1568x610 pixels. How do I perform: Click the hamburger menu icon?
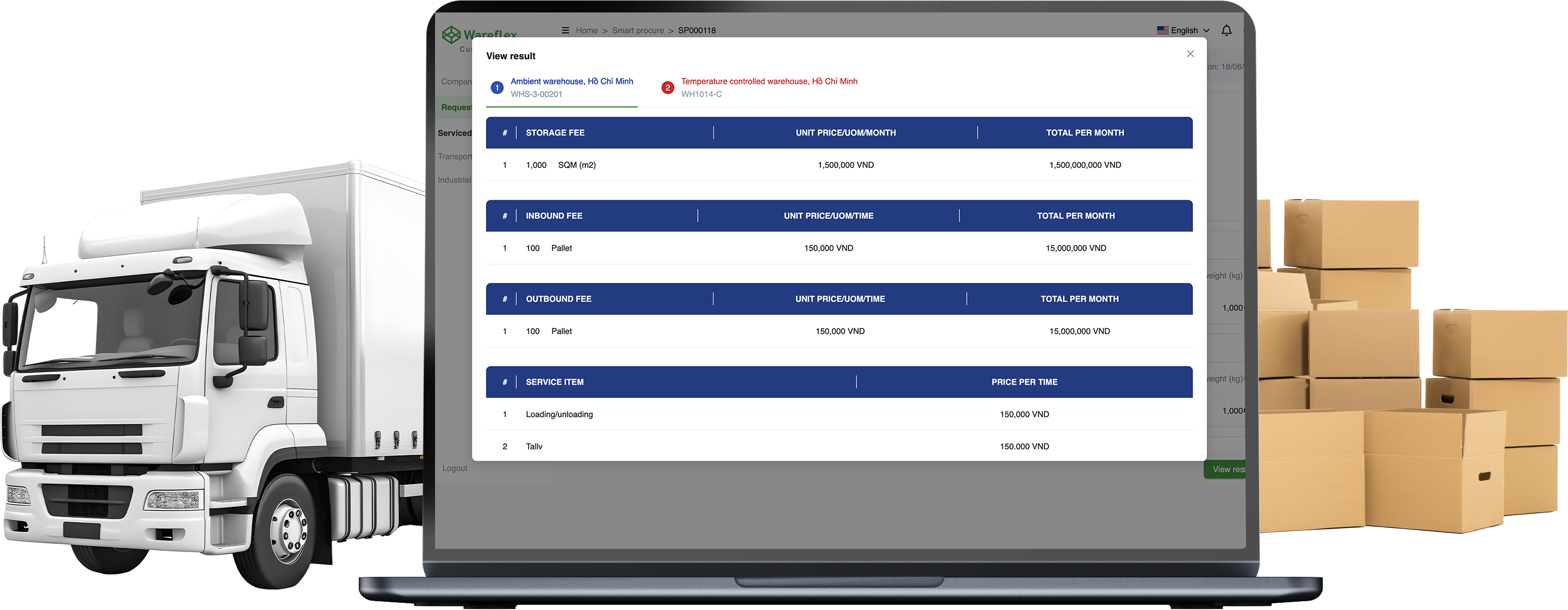point(565,31)
